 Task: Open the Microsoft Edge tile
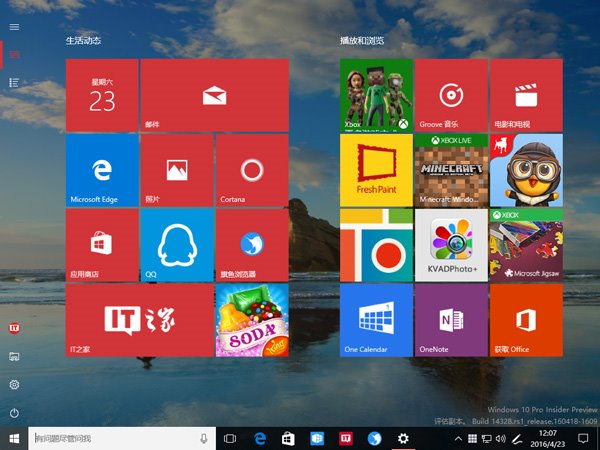coord(102,171)
